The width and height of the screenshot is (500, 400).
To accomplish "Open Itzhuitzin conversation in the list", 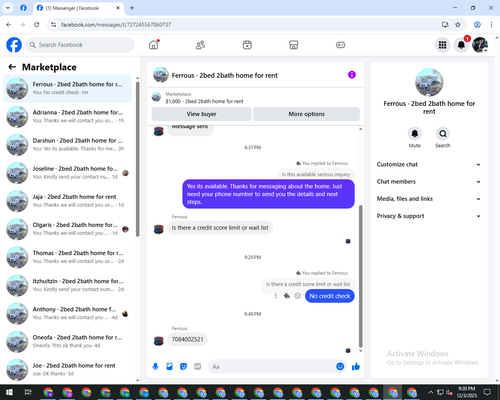I will [67, 285].
